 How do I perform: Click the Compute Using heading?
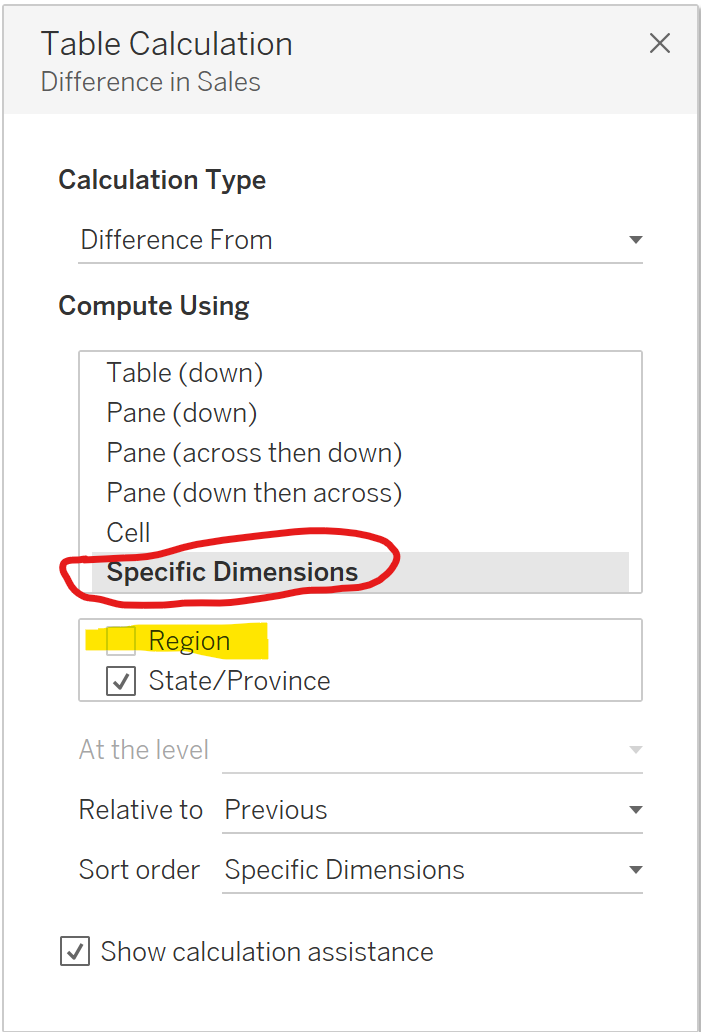pyautogui.click(x=154, y=306)
